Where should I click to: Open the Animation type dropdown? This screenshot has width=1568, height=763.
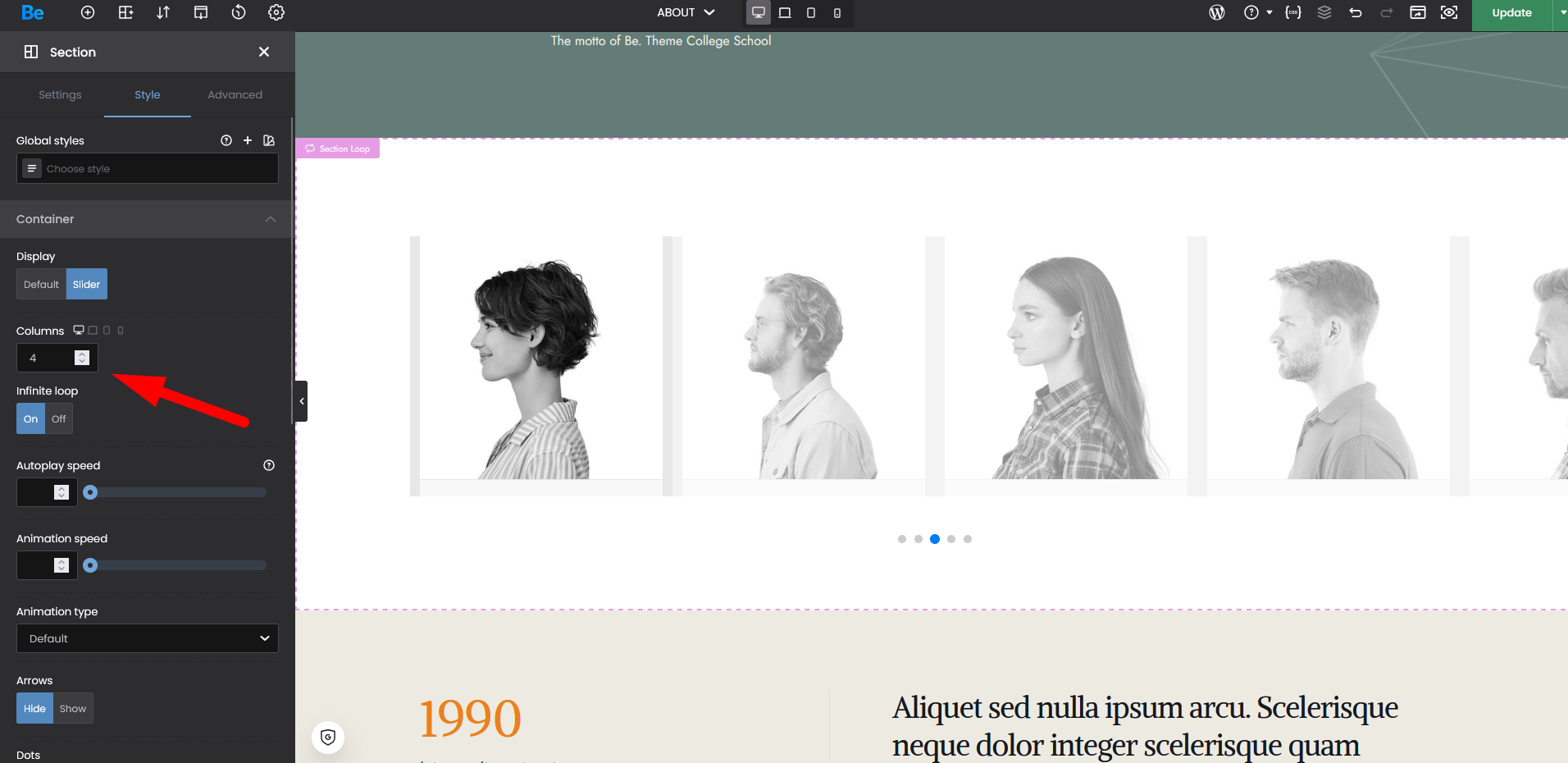tap(148, 639)
